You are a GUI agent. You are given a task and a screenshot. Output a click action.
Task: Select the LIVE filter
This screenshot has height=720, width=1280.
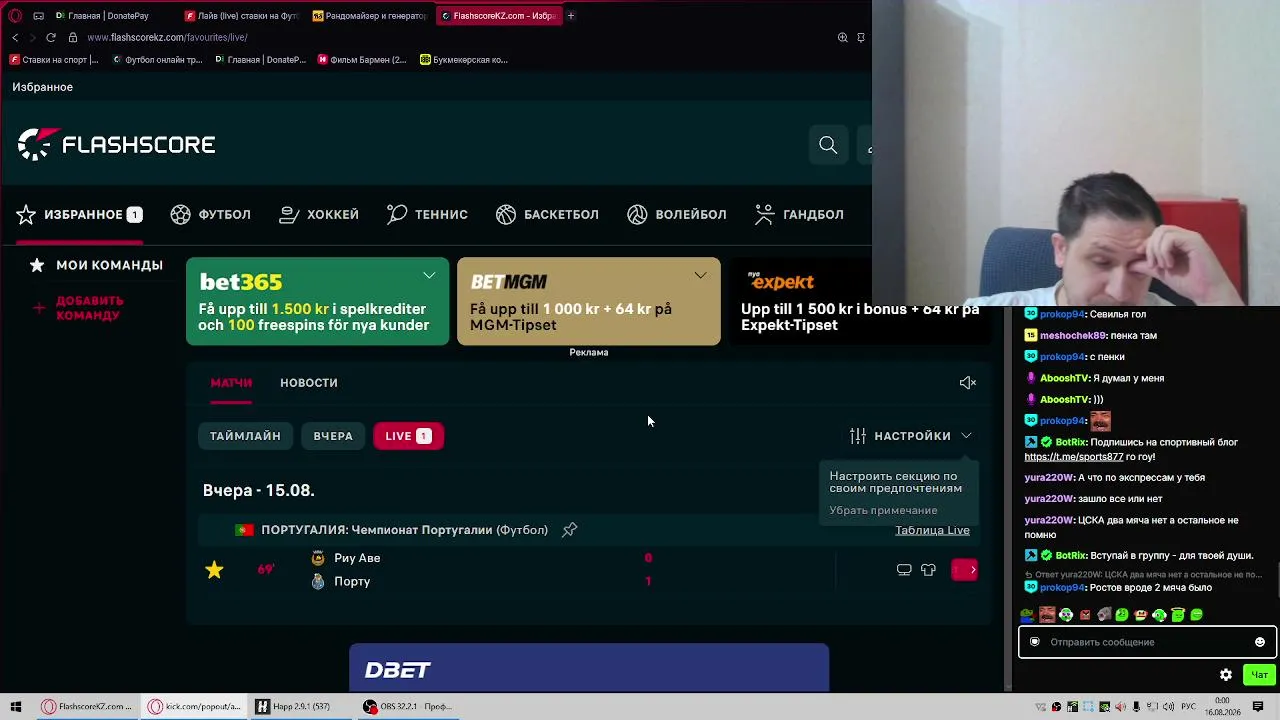tap(408, 436)
